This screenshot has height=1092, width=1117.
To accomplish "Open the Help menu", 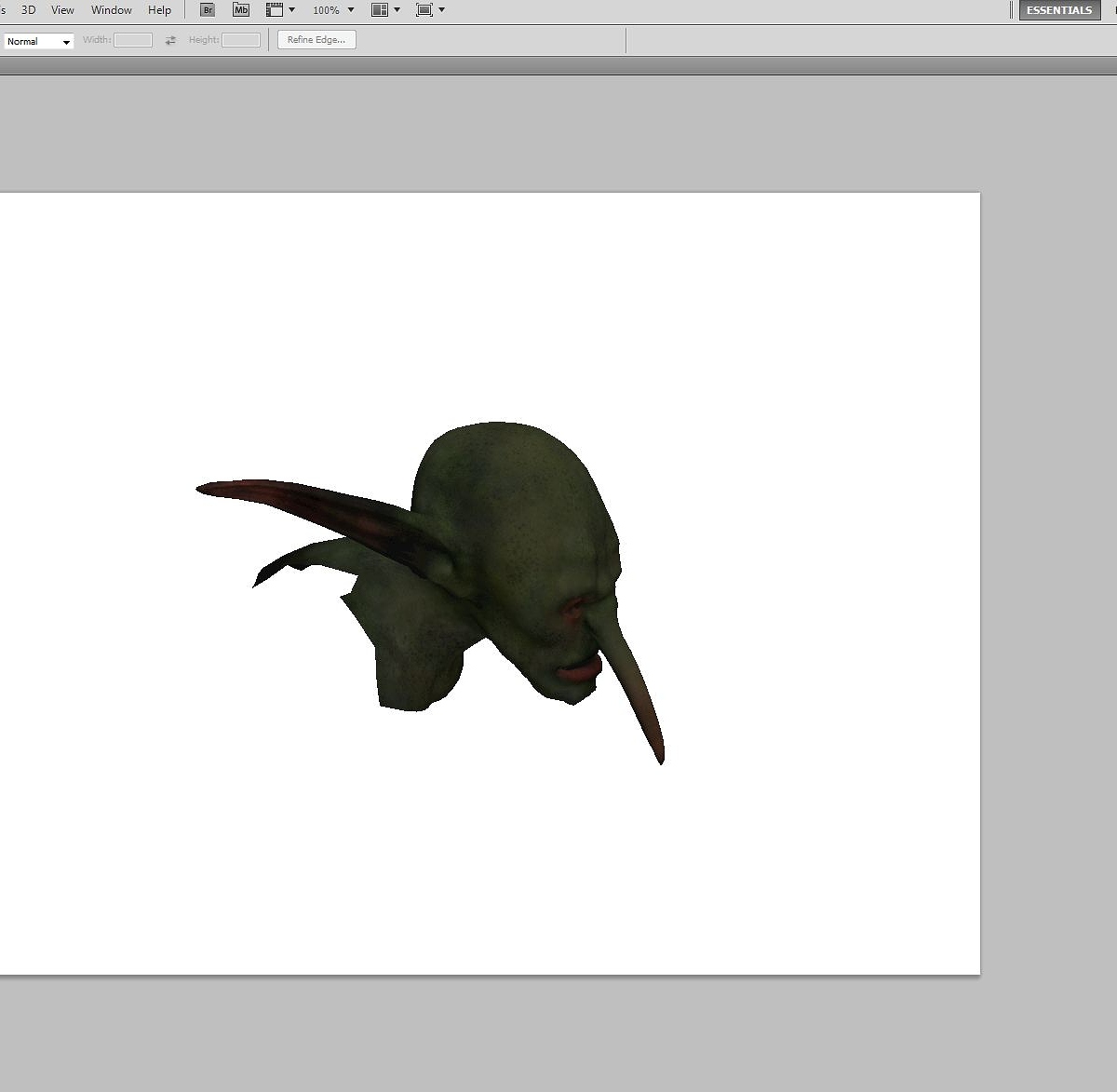I will click(159, 10).
